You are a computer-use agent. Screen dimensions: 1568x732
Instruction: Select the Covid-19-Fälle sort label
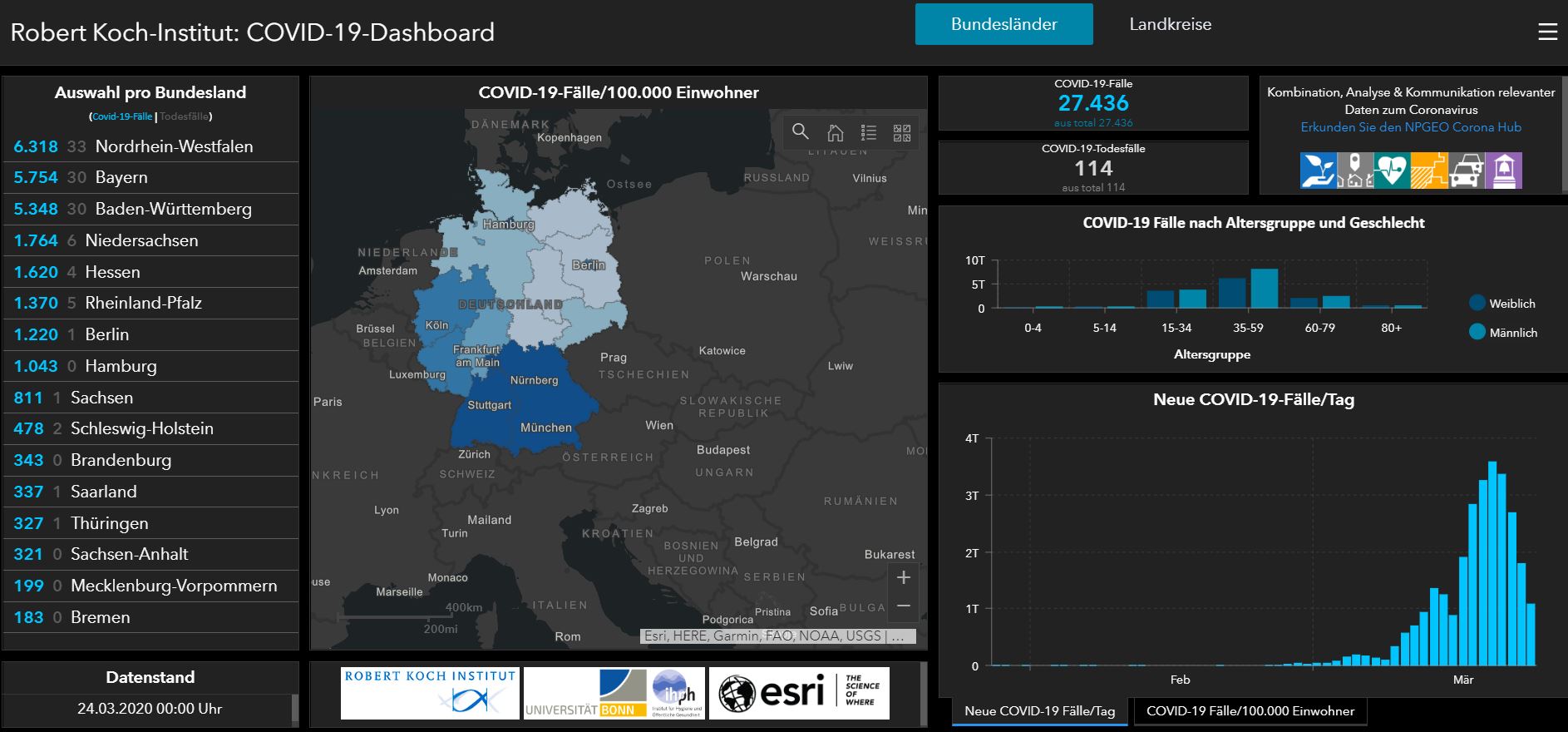[122, 116]
